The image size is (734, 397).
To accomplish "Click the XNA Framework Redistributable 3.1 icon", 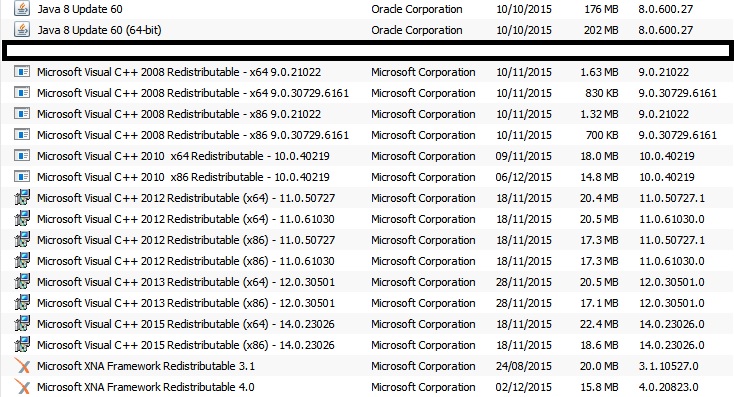I will 22,366.
